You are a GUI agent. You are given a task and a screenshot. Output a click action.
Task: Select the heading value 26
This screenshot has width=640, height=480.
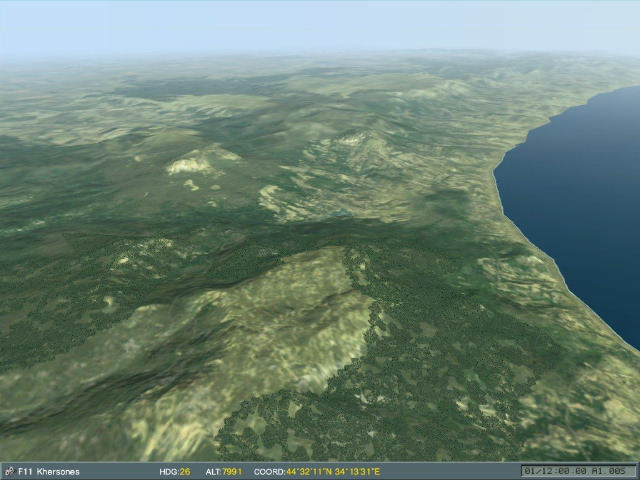pyautogui.click(x=185, y=471)
